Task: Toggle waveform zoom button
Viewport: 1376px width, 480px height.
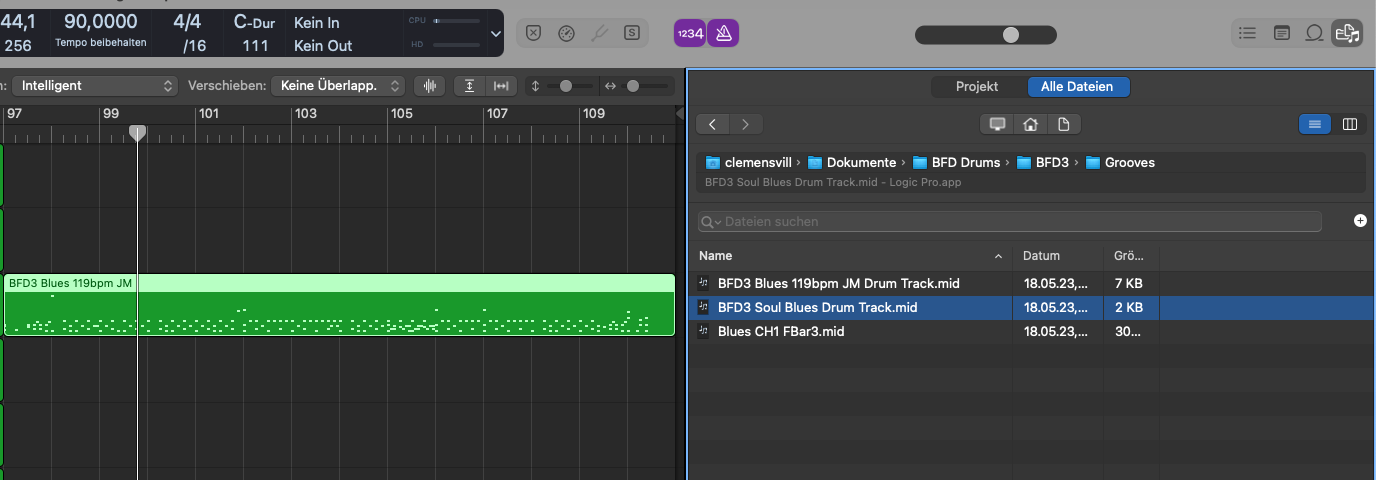Action: (x=429, y=86)
